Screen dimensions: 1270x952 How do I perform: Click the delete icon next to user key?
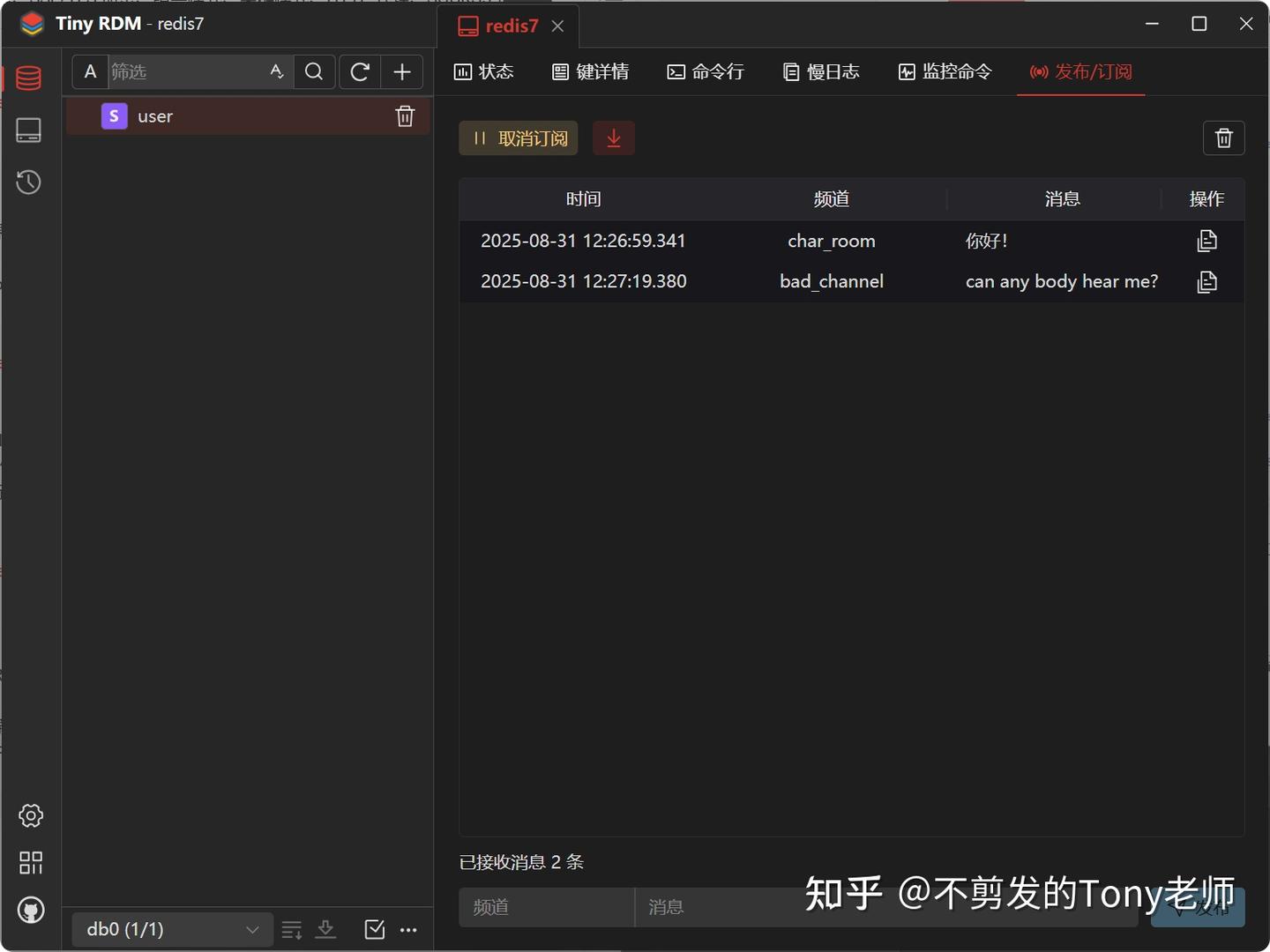coord(405,115)
